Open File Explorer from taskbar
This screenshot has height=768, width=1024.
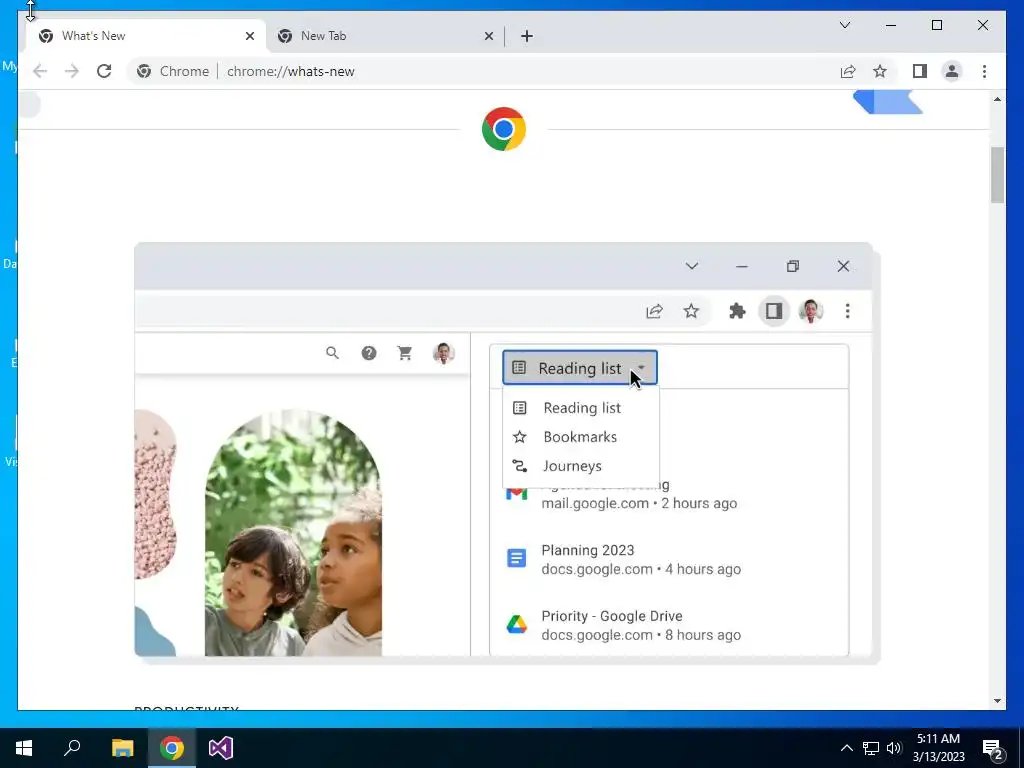(x=122, y=748)
